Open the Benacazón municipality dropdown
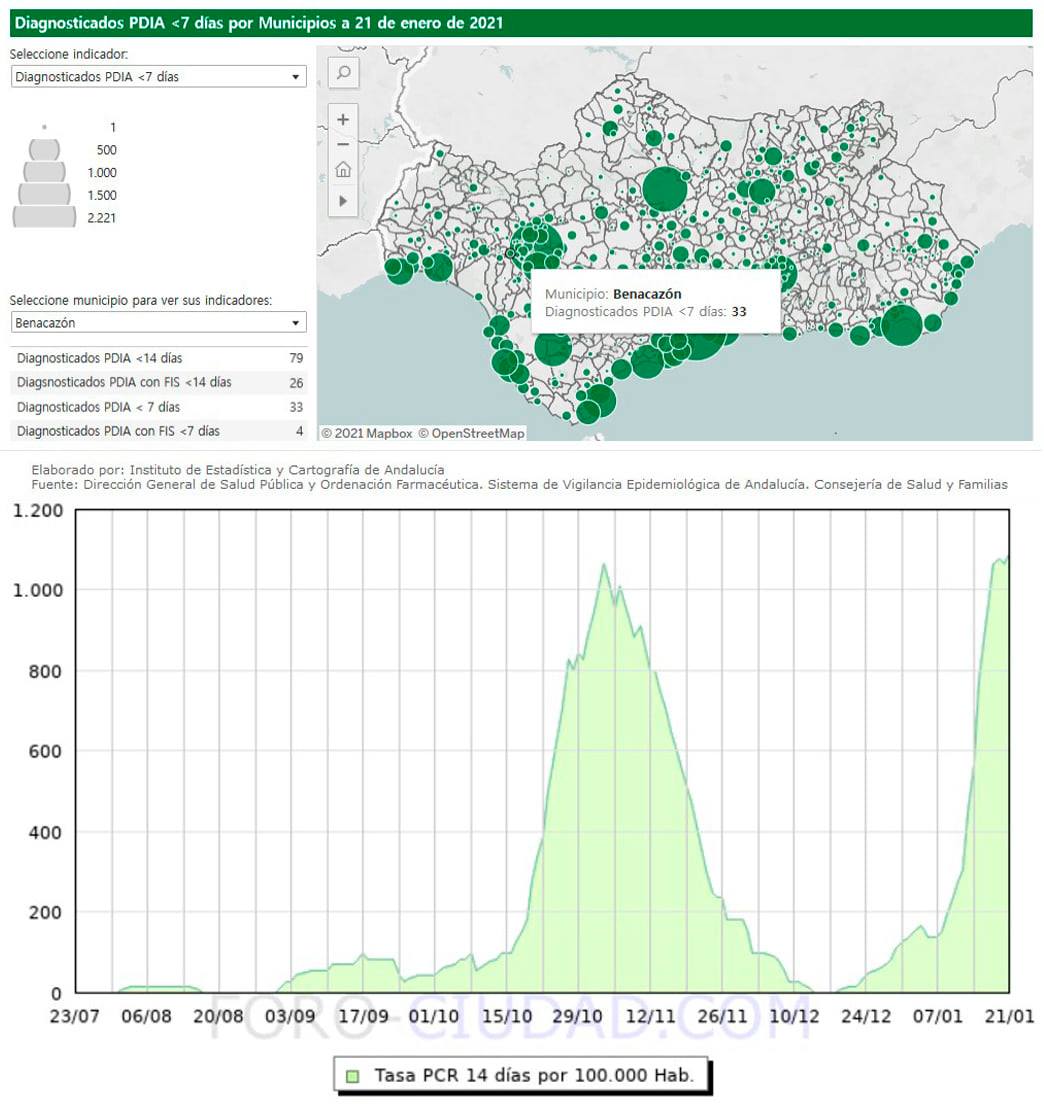 (x=158, y=323)
